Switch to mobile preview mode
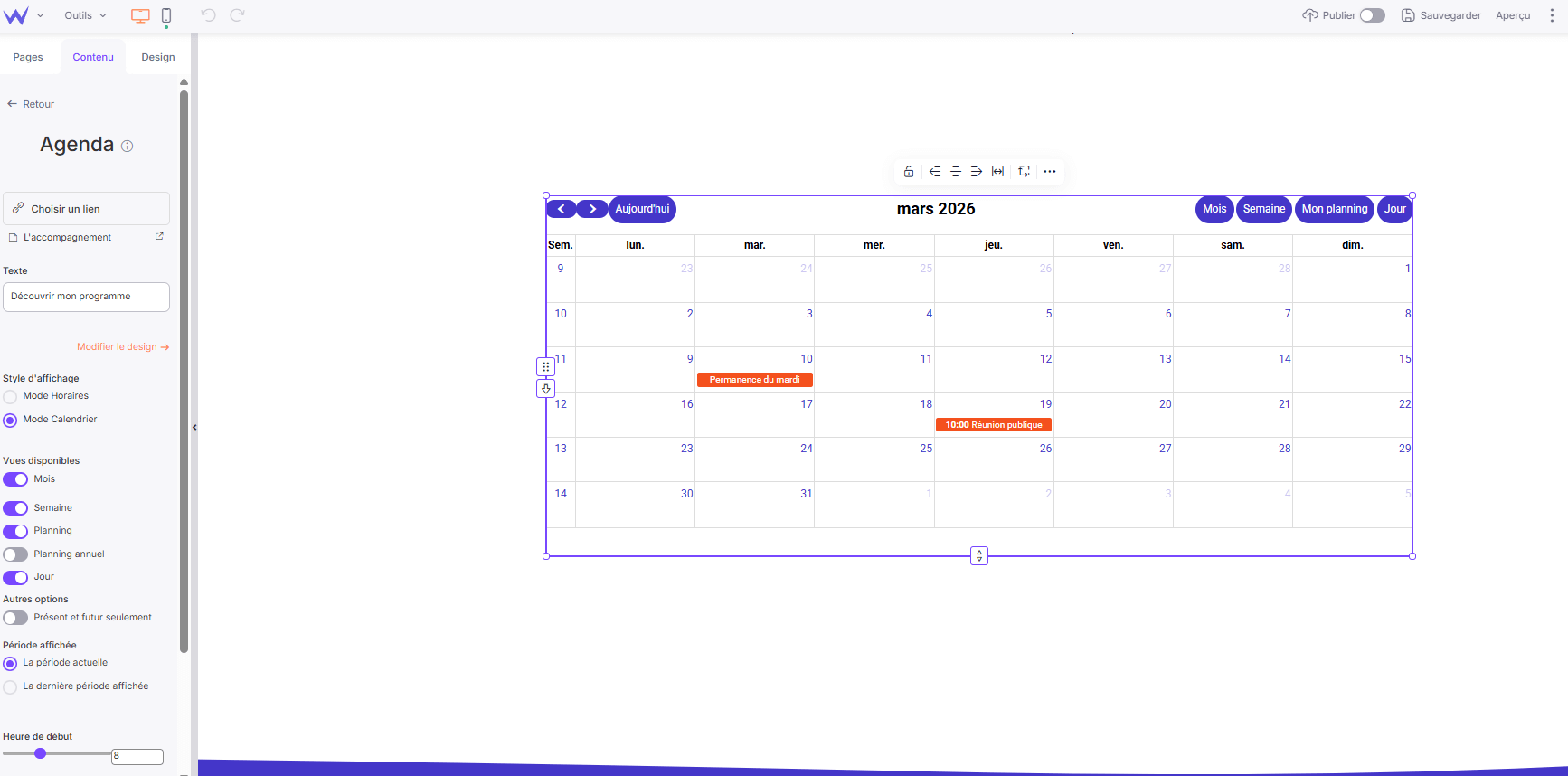 (166, 15)
